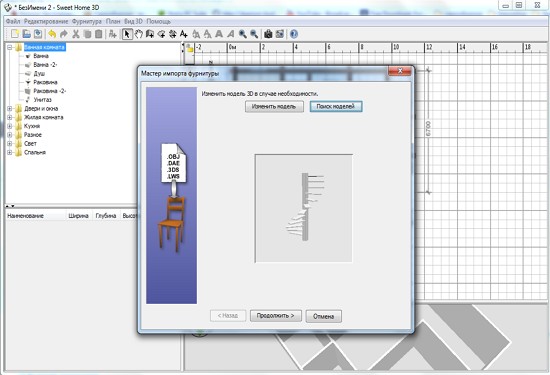Viewport: 550px width, 375px height.
Task: Click the Open home folder icon
Action: click(26, 34)
